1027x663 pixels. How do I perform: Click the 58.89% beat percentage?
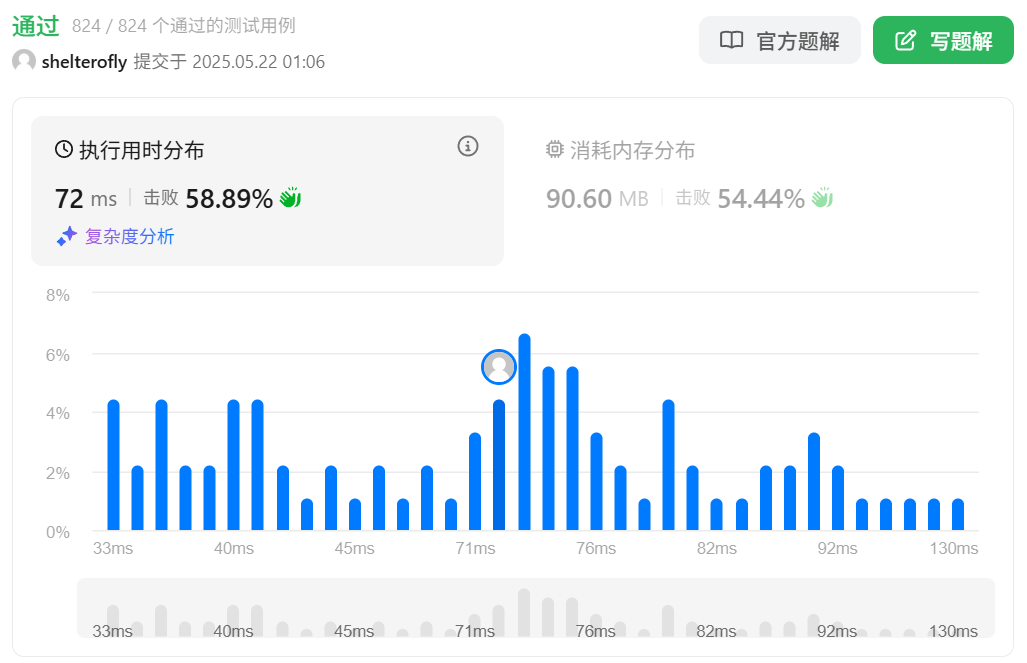[x=229, y=199]
